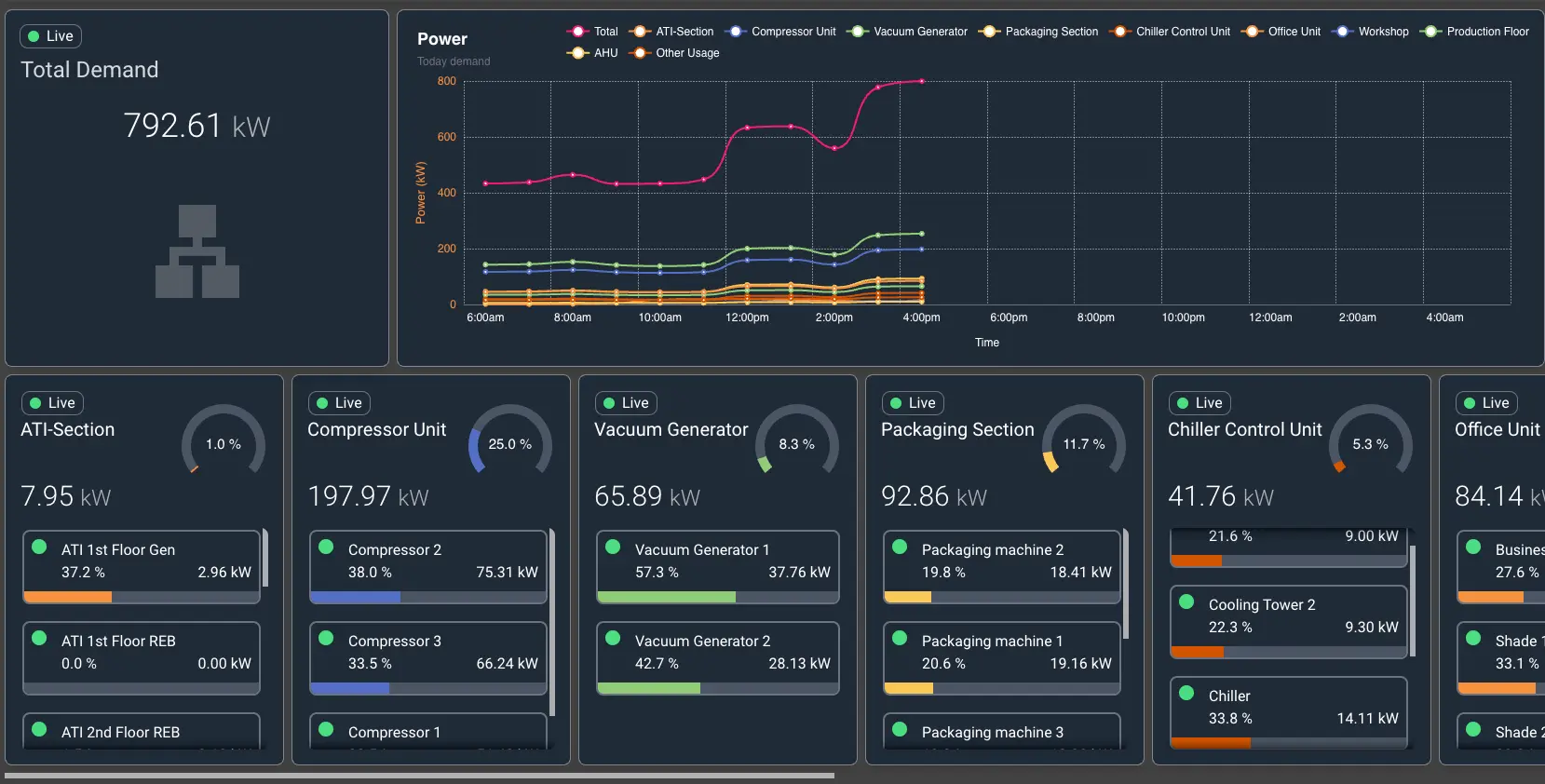Click the Total Demand hierarchy icon
The height and width of the screenshot is (784, 1545).
click(x=197, y=251)
